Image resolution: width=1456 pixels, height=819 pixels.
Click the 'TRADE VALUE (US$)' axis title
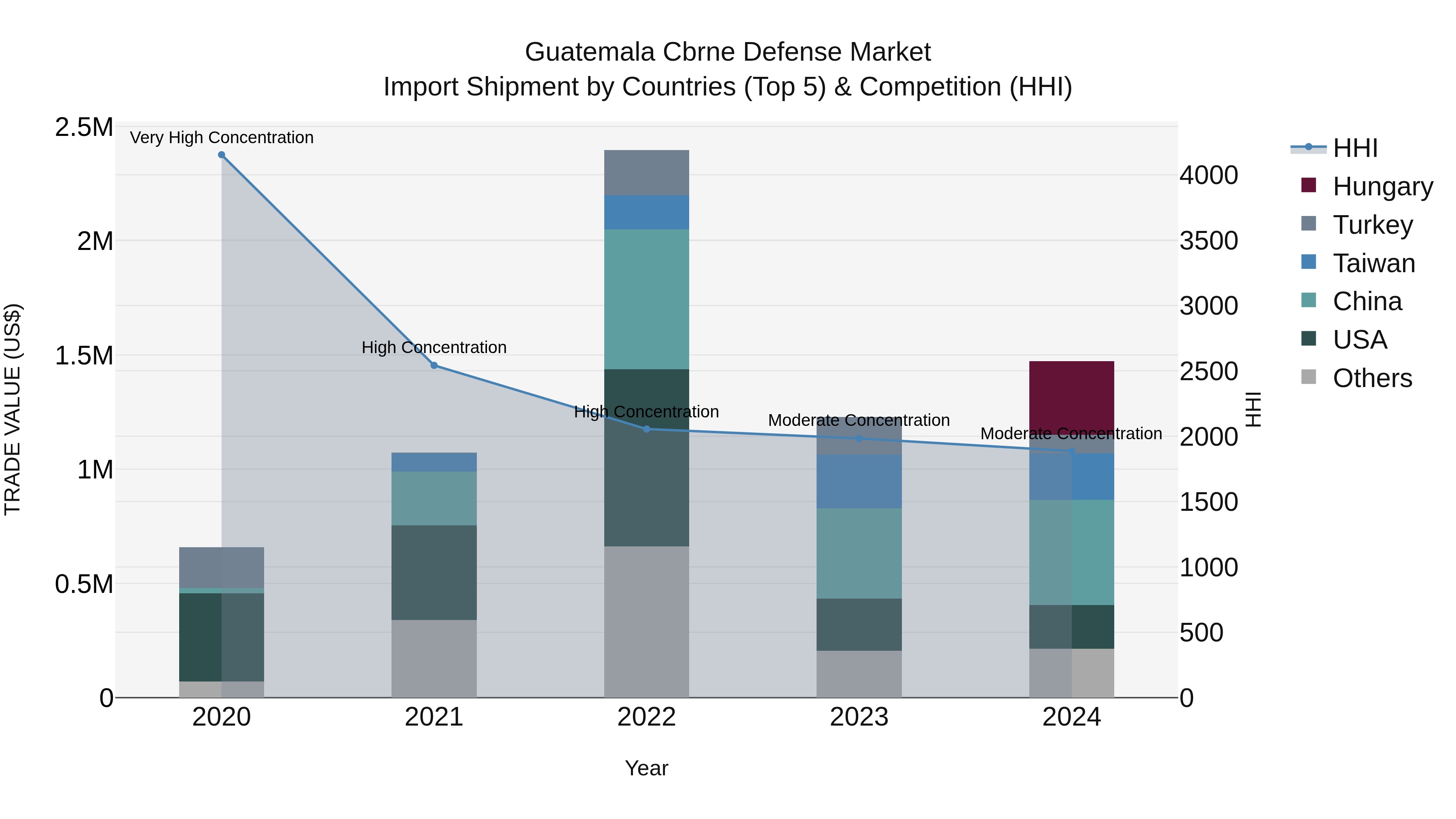(13, 409)
